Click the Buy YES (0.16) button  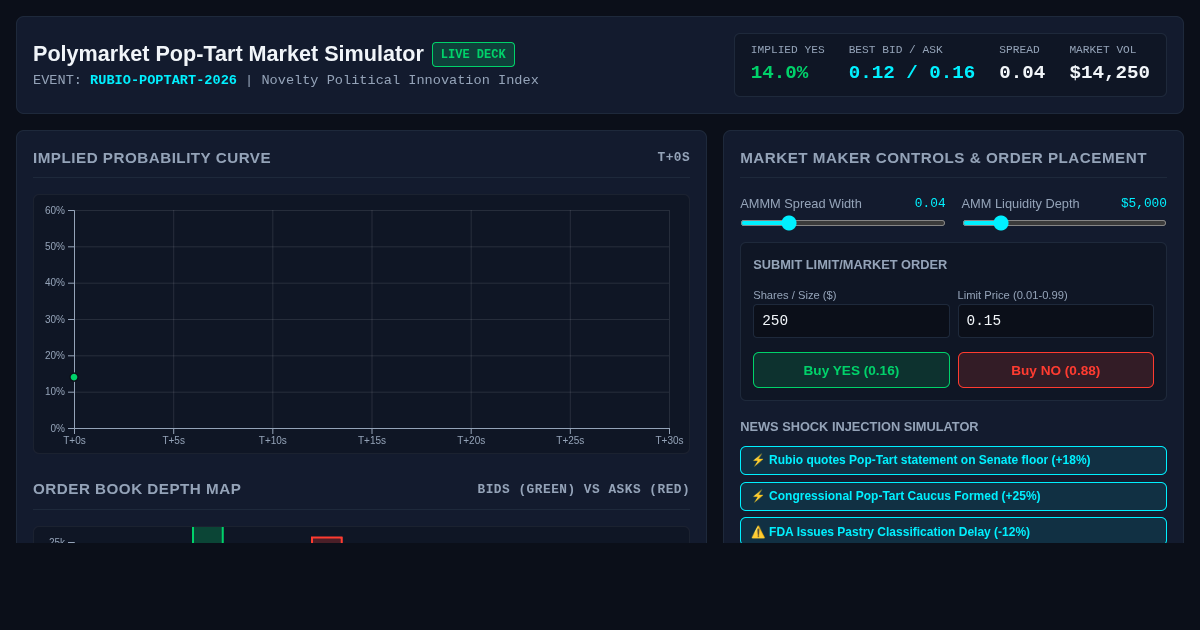pyautogui.click(x=851, y=370)
